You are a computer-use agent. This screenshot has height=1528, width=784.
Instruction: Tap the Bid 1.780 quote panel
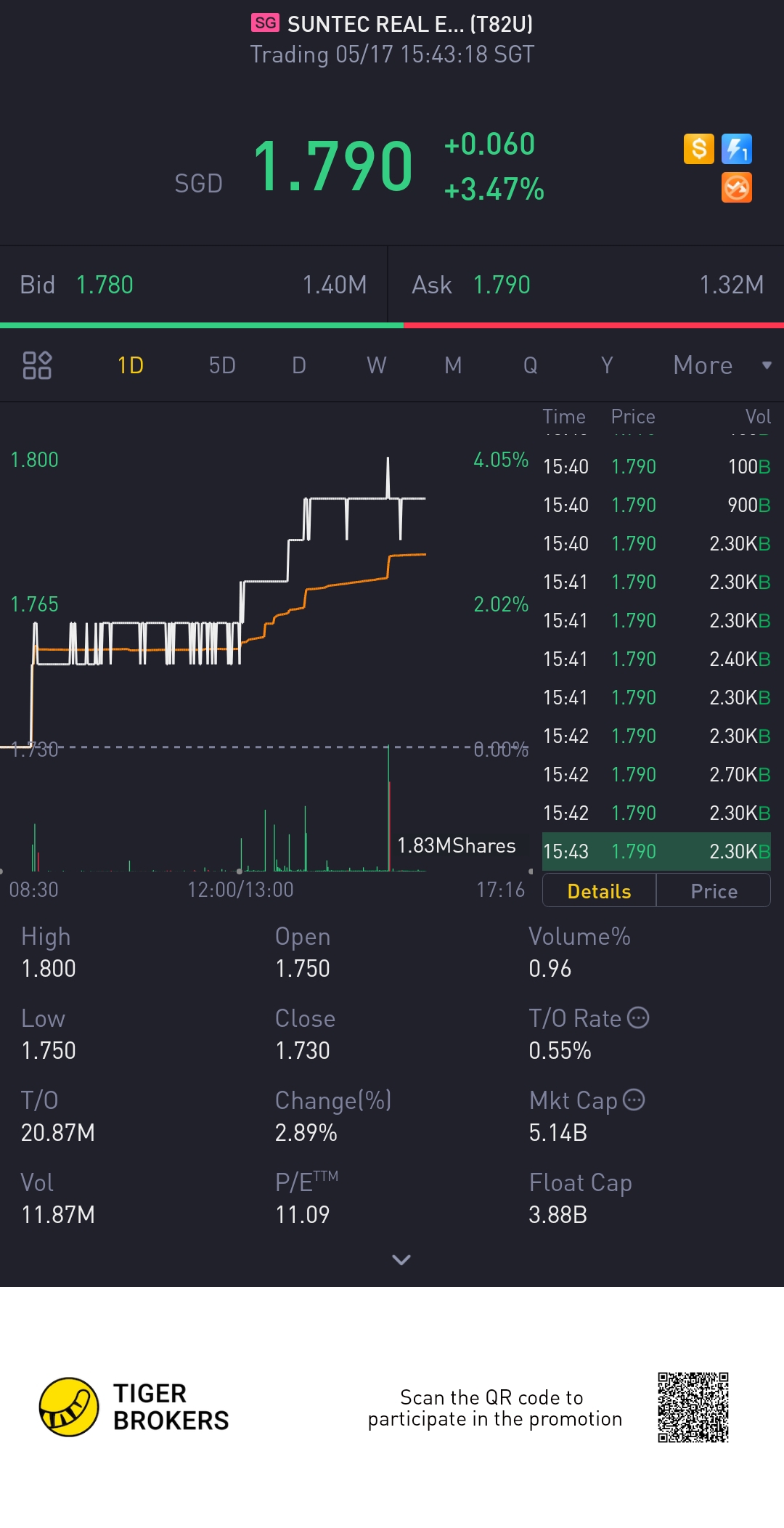(x=194, y=285)
